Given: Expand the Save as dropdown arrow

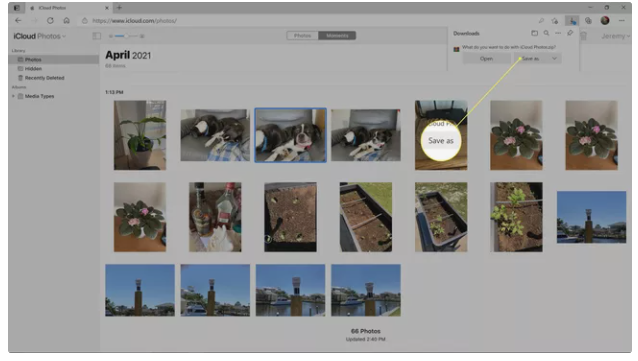Looking at the screenshot, I should pyautogui.click(x=554, y=59).
